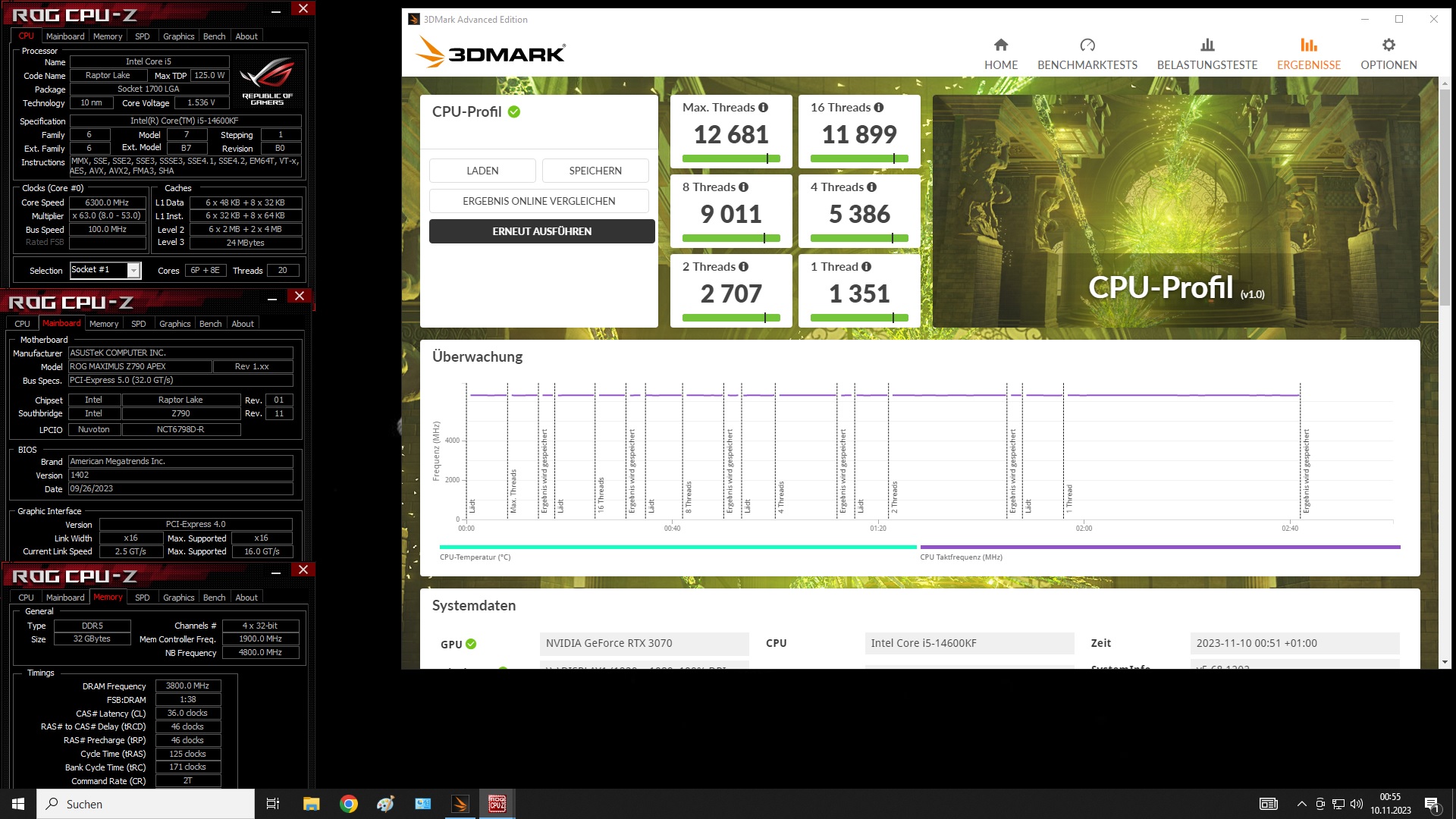The width and height of the screenshot is (1456, 819).
Task: Click DRAM Frequency value 3800.0 MHz
Action: (x=187, y=686)
